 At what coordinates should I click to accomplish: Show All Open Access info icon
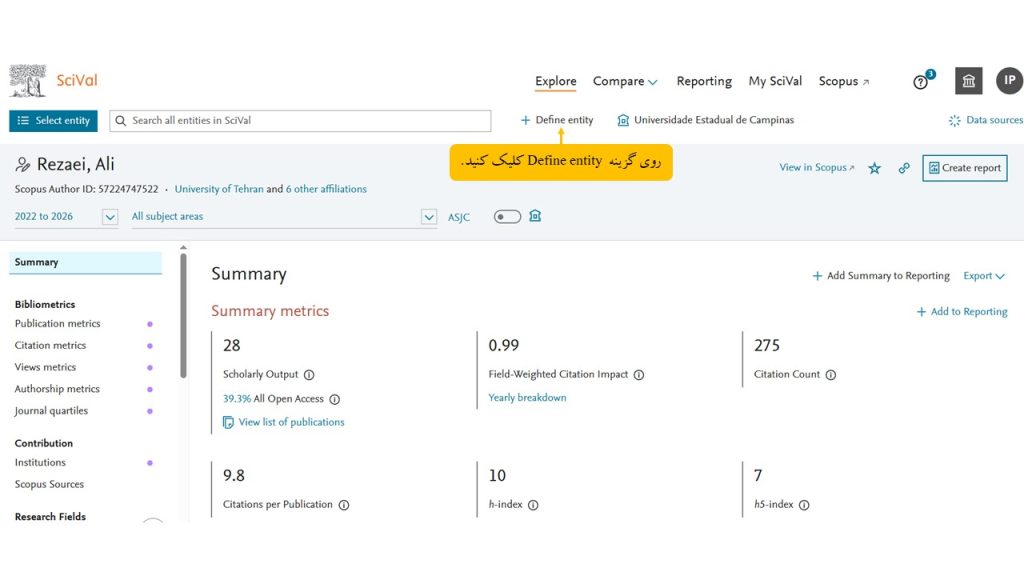[334, 399]
